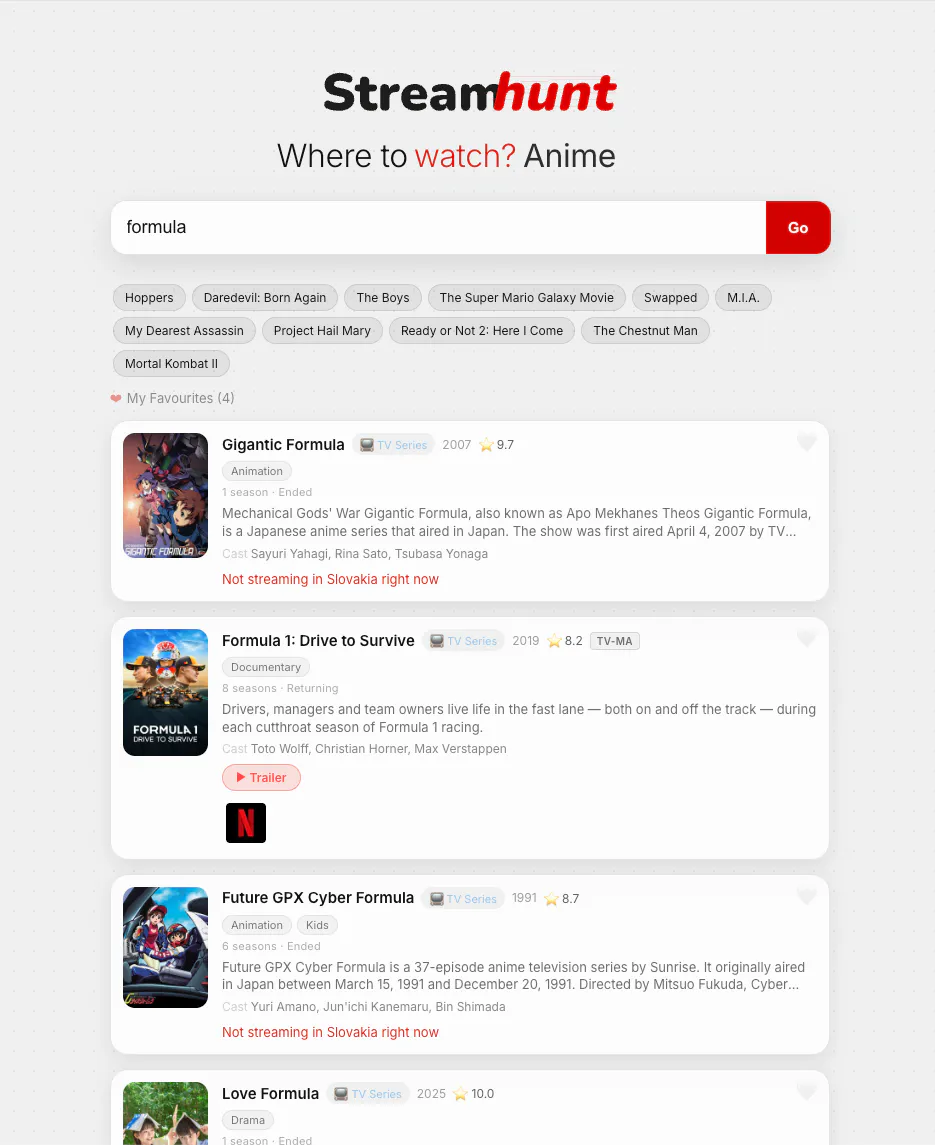Click the 10.0 star rating
Screen dimensions: 935x1145
[x=473, y=1093]
